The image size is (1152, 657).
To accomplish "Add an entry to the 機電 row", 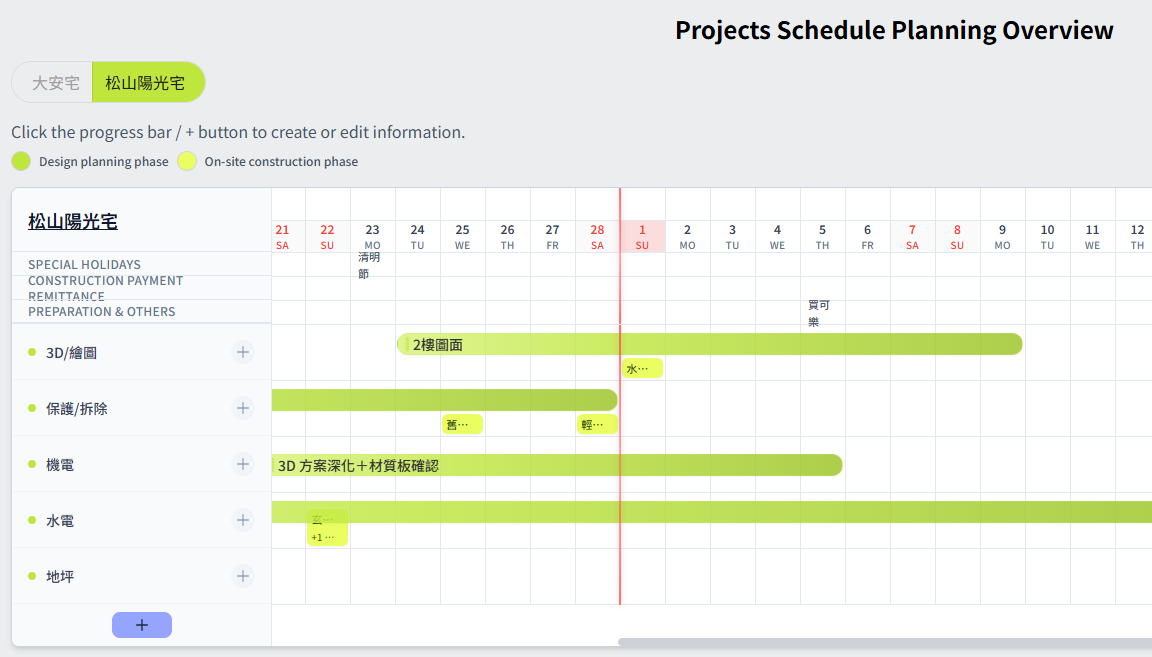I will (x=243, y=464).
